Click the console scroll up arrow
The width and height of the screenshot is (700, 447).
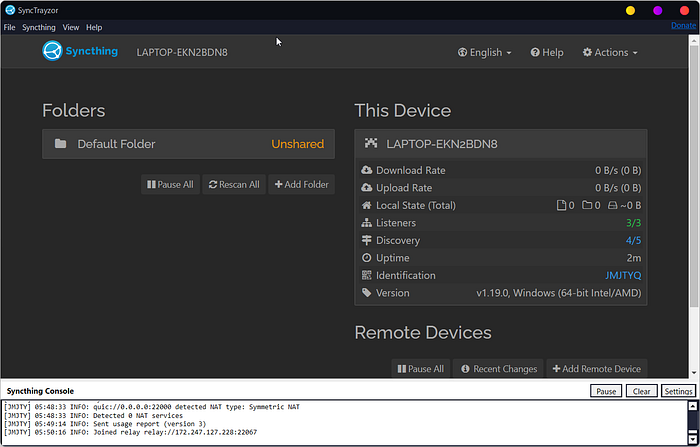[x=692, y=406]
